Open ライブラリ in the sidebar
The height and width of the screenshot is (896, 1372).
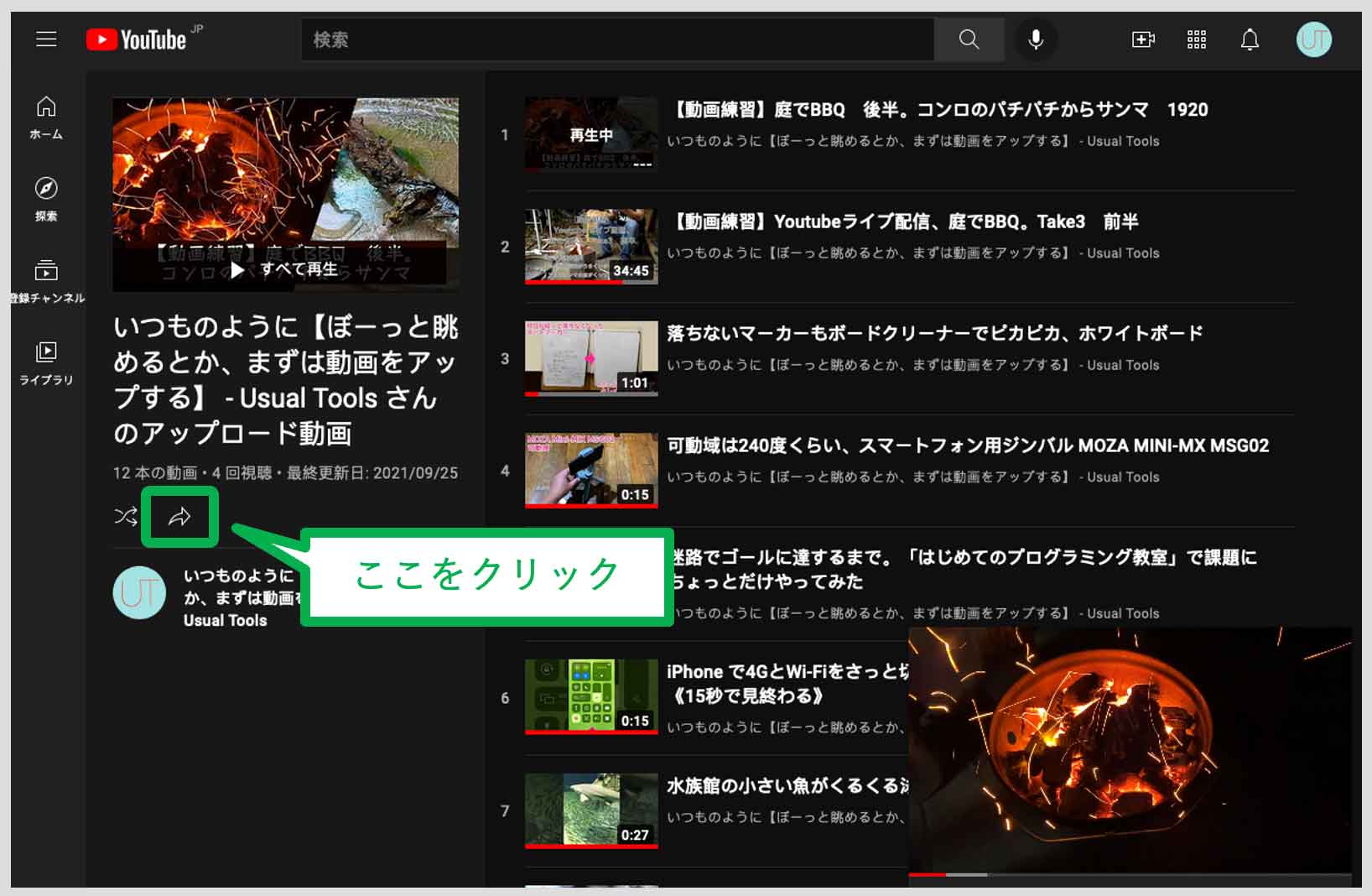tap(46, 362)
